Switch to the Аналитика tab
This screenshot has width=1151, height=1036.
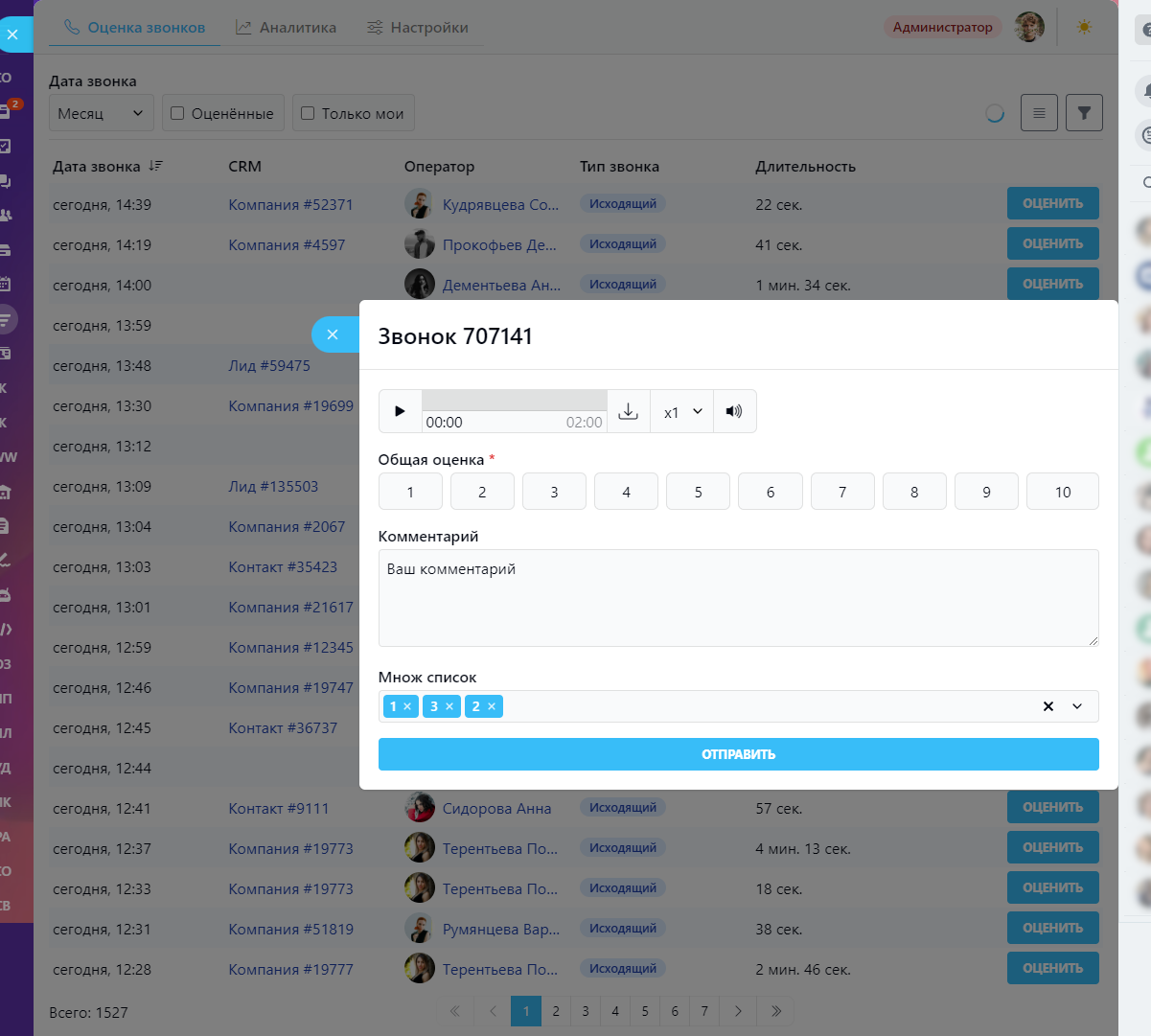click(x=287, y=28)
